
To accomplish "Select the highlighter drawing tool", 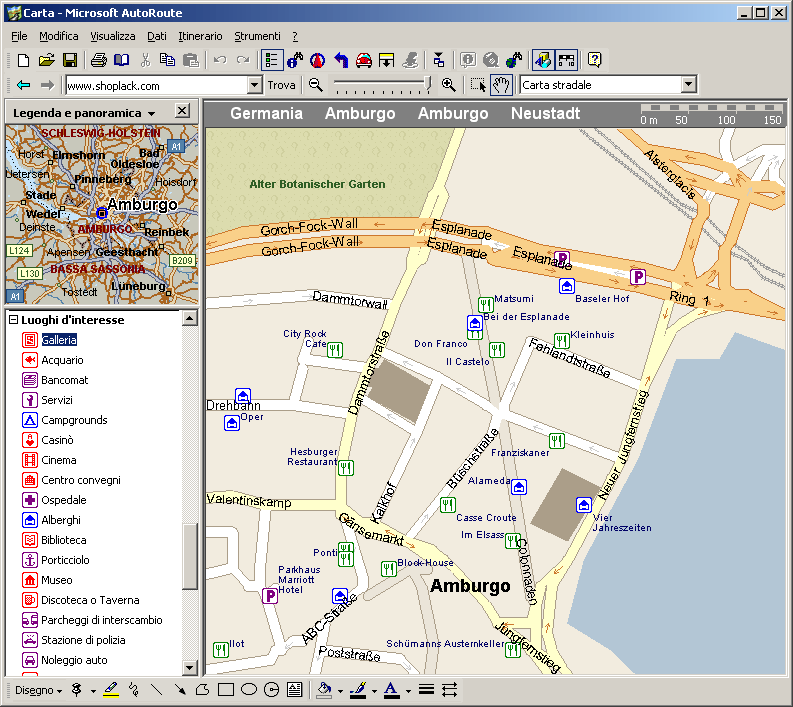I will (x=111, y=690).
